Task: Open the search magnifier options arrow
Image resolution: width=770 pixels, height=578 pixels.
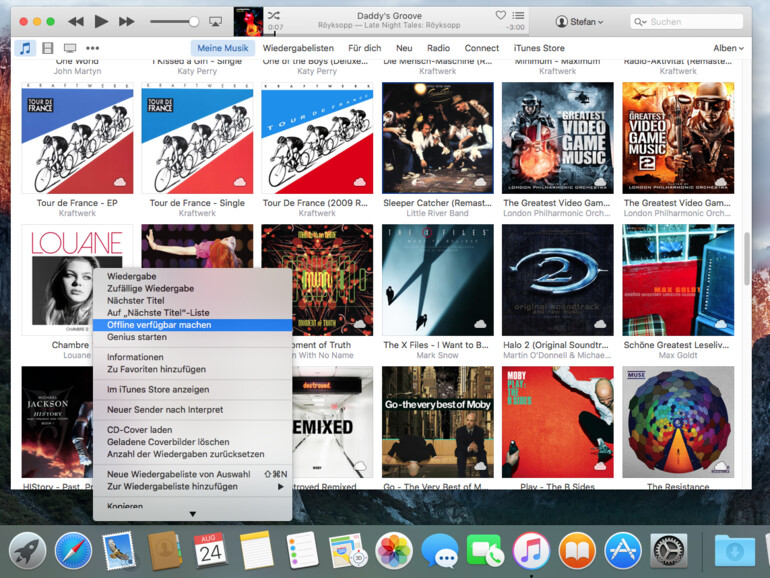Action: (x=640, y=22)
